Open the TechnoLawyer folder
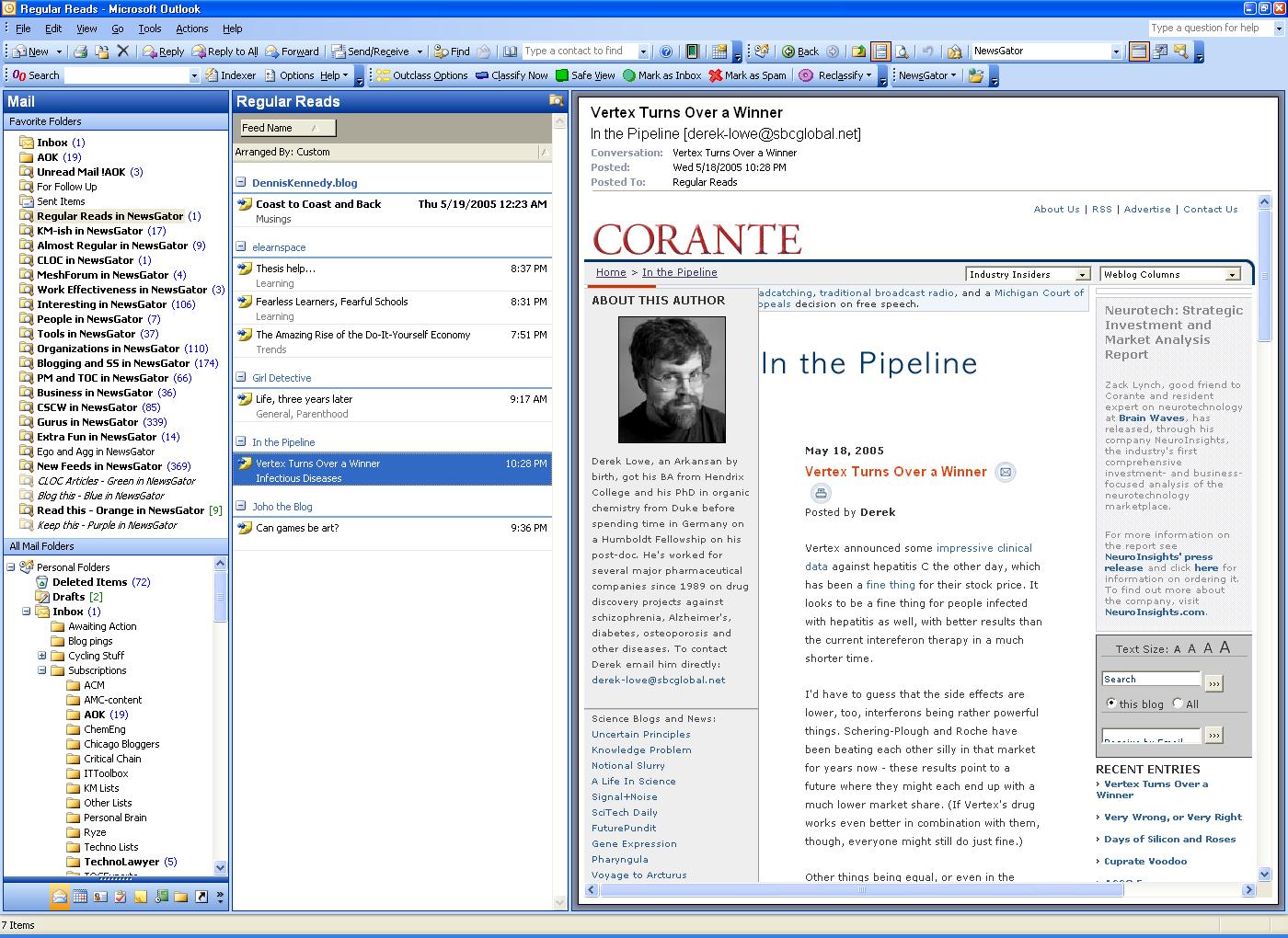This screenshot has width=1288, height=938. (x=121, y=862)
